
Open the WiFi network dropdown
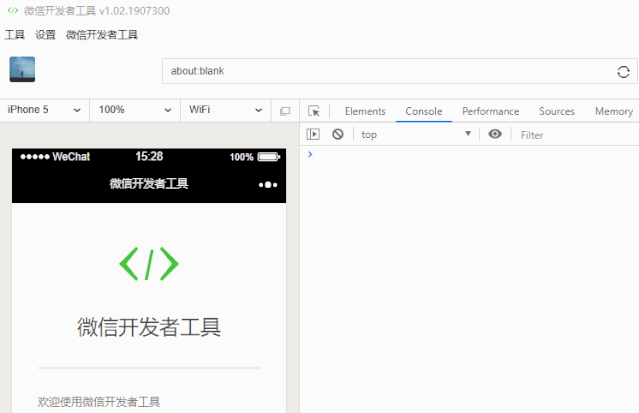(x=225, y=110)
